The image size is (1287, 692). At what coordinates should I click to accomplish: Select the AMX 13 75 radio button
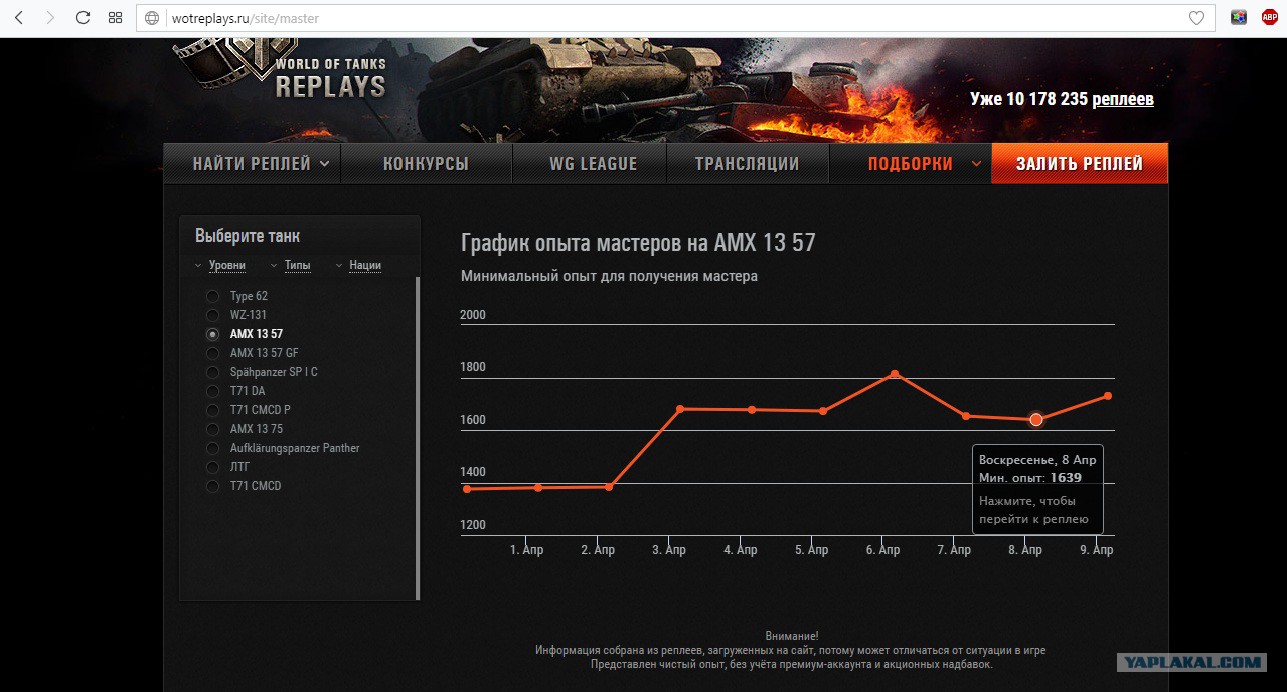click(212, 429)
